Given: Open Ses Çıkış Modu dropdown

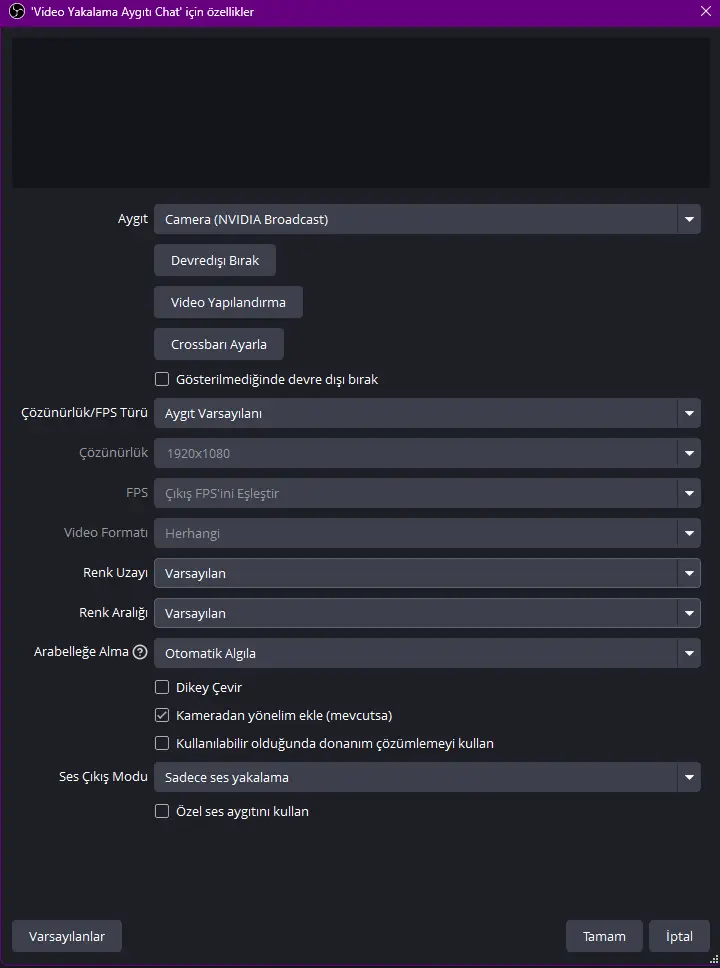Looking at the screenshot, I should tap(427, 777).
